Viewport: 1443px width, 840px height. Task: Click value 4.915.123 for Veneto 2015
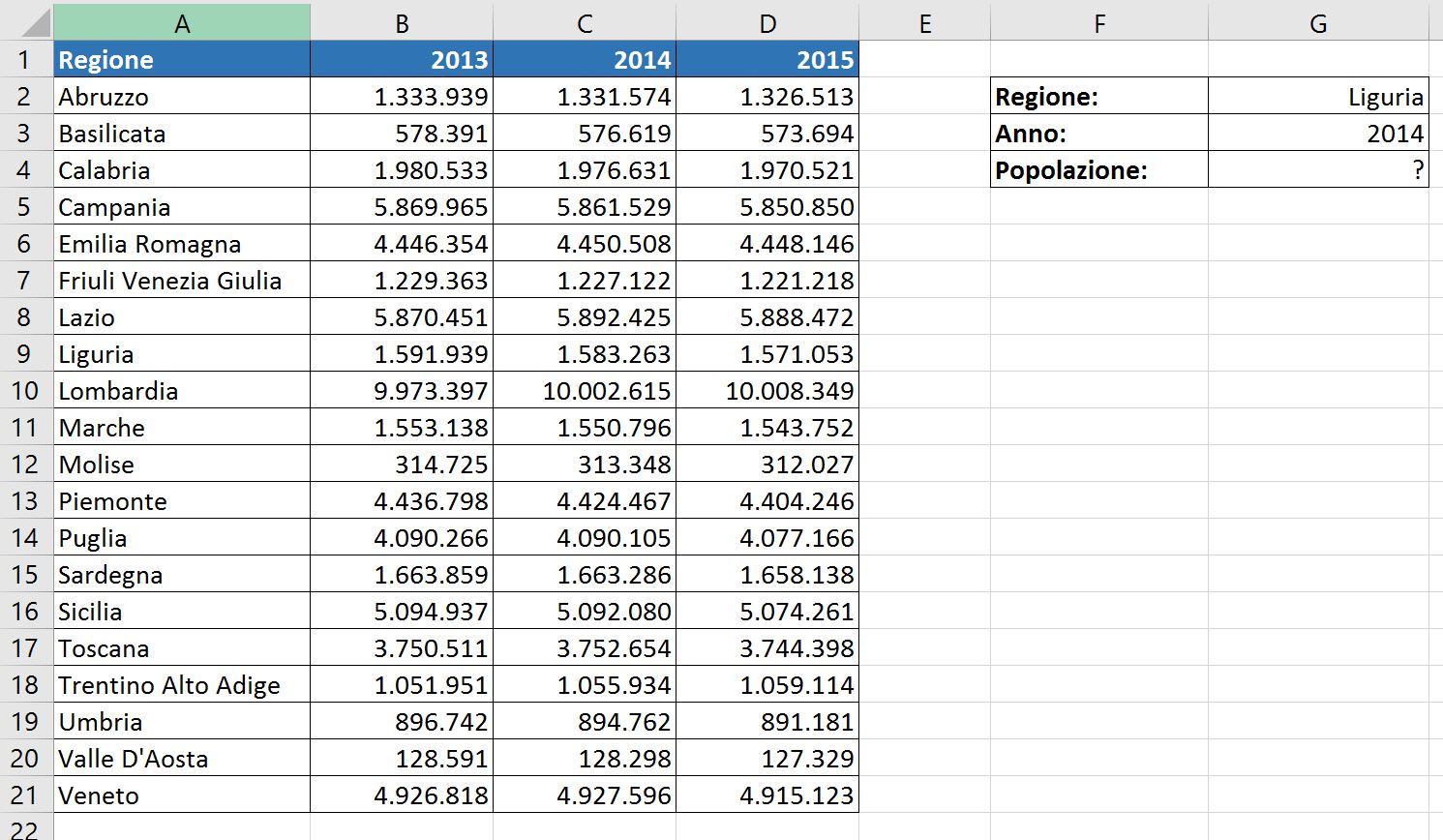pos(767,795)
